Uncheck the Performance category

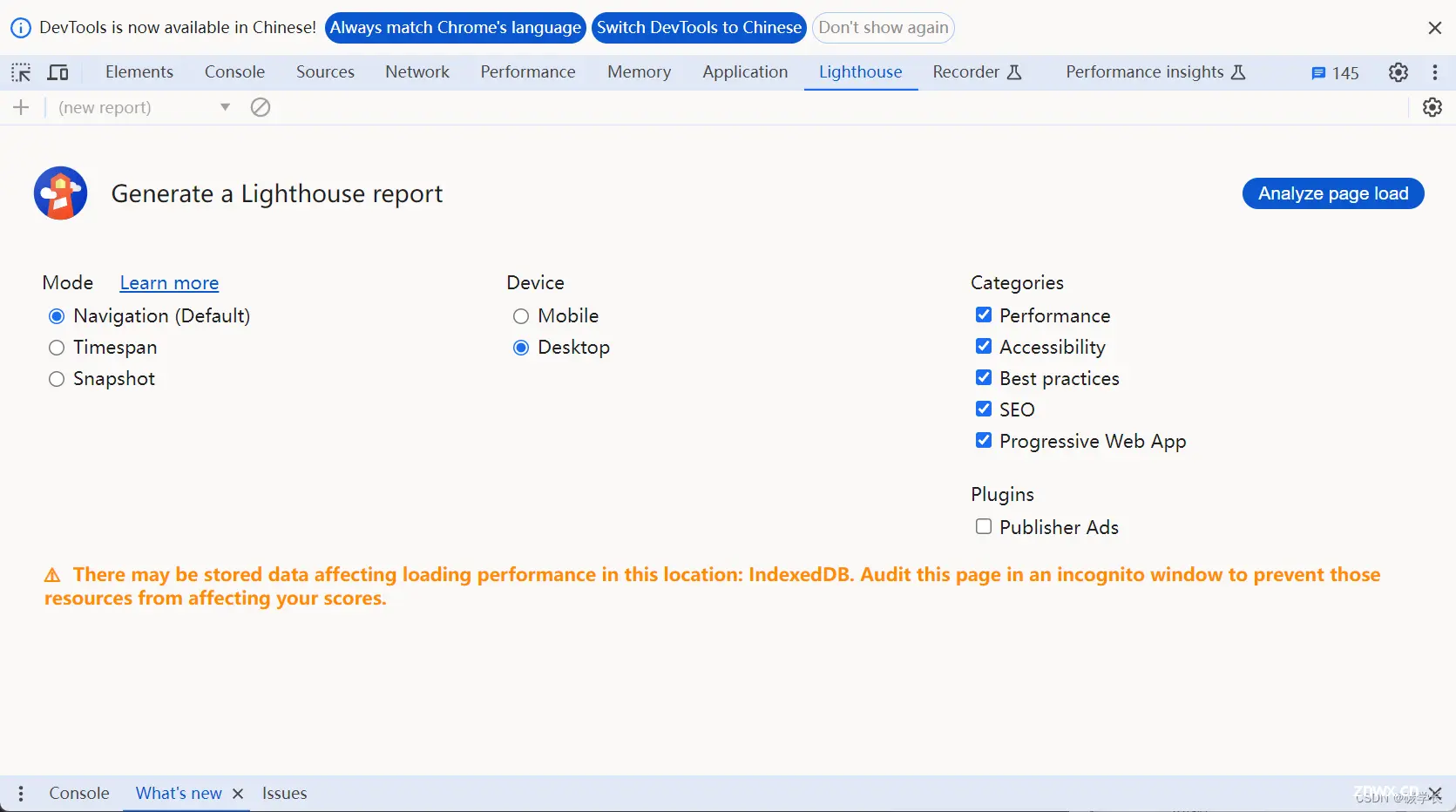coord(984,315)
